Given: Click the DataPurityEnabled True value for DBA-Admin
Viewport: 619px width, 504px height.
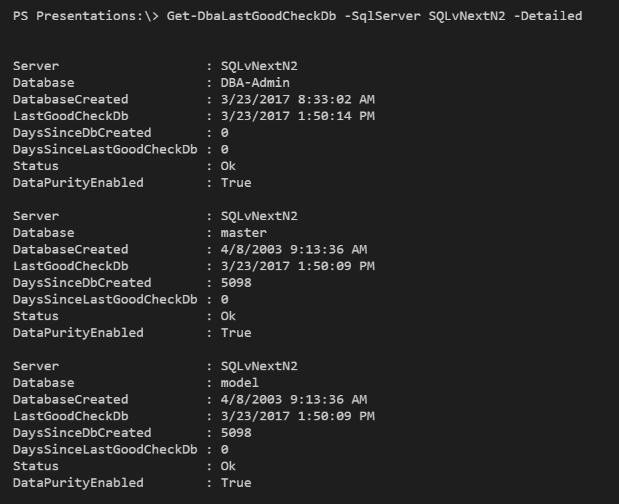Looking at the screenshot, I should tap(236, 183).
